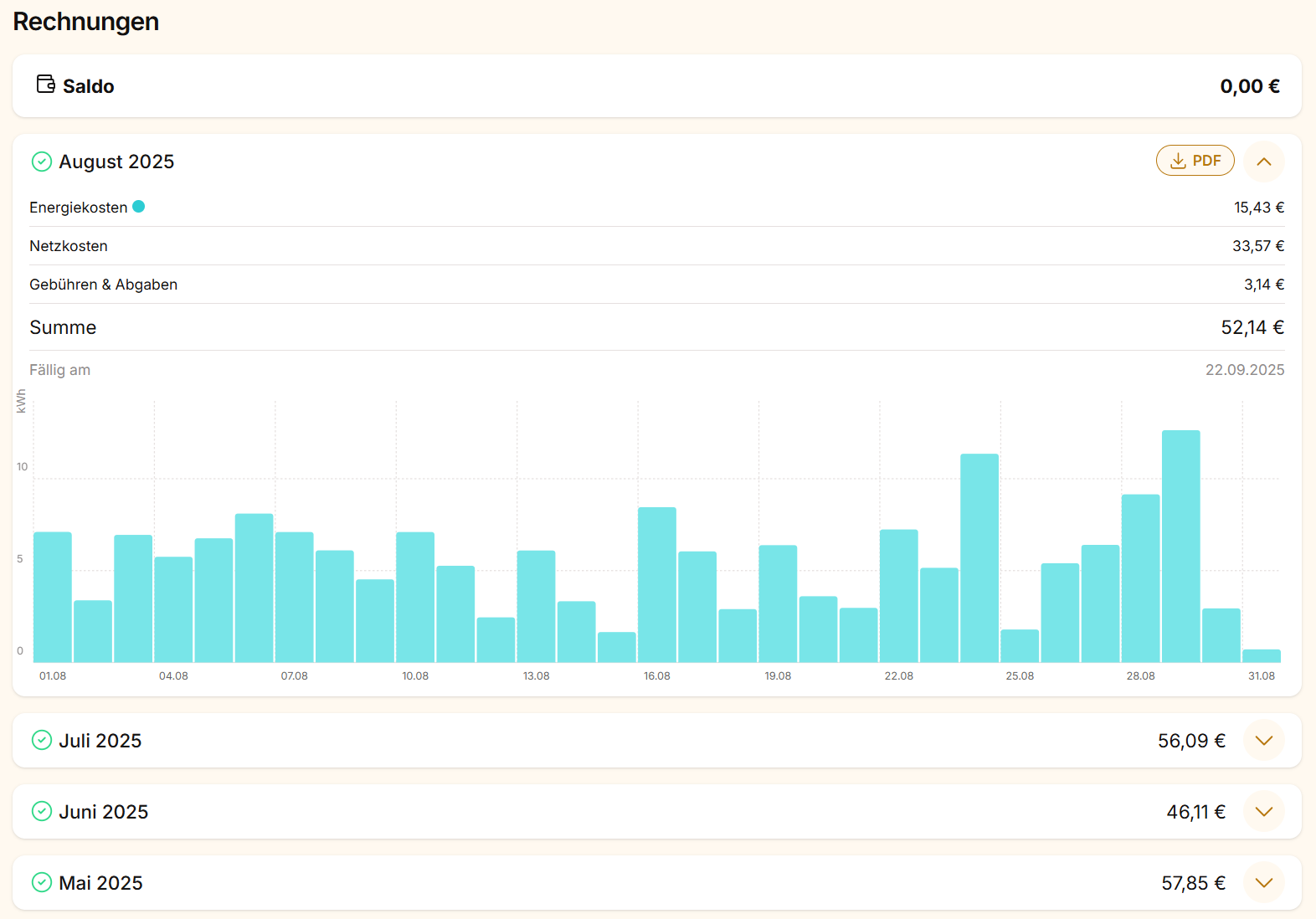Click the Juni 2025 green checkmark icon
The height and width of the screenshot is (919, 1316).
[x=42, y=812]
